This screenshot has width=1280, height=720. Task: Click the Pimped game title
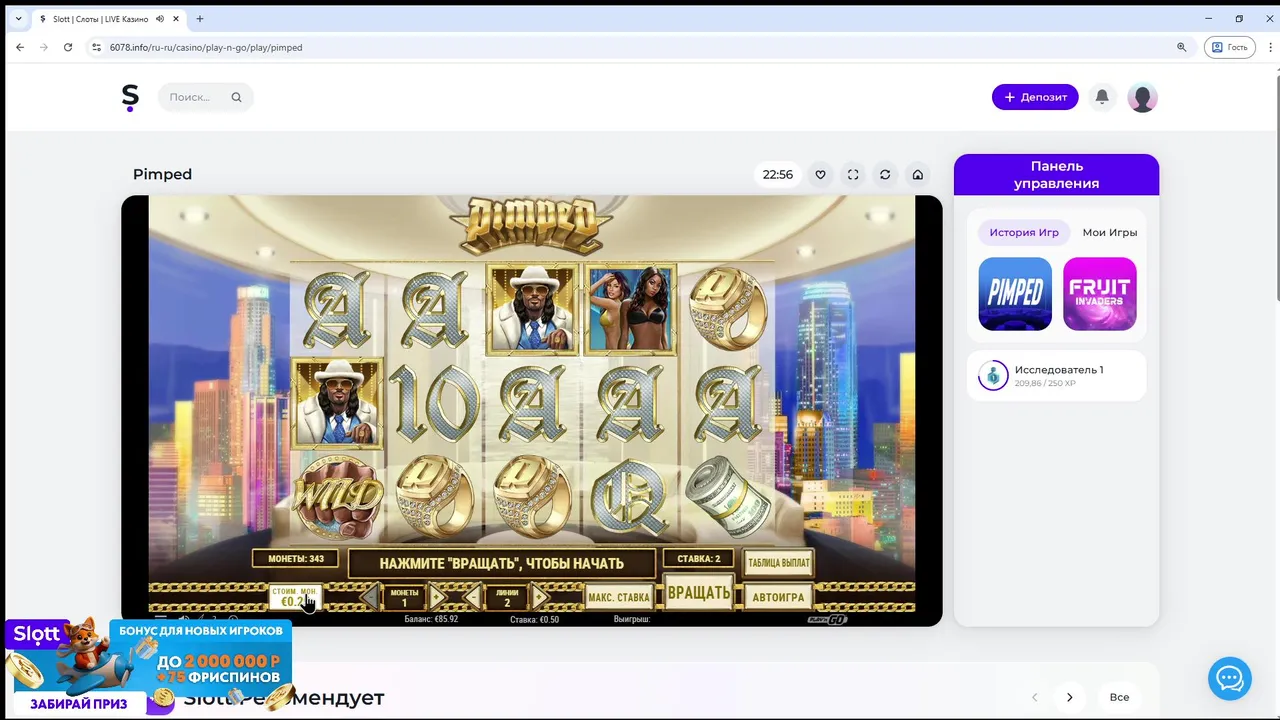pyautogui.click(x=162, y=174)
